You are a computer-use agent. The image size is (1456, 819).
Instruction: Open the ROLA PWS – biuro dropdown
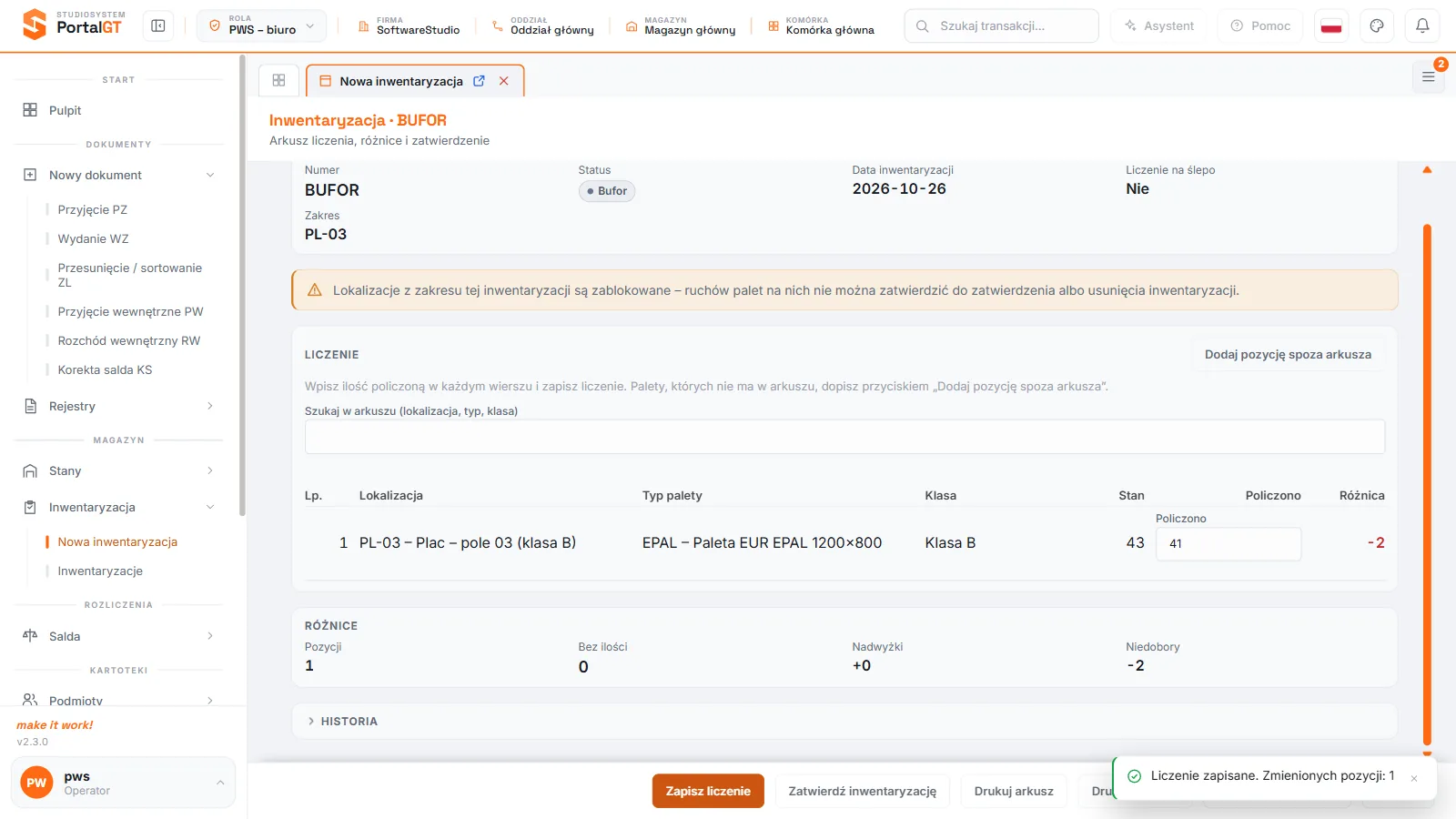tap(261, 25)
